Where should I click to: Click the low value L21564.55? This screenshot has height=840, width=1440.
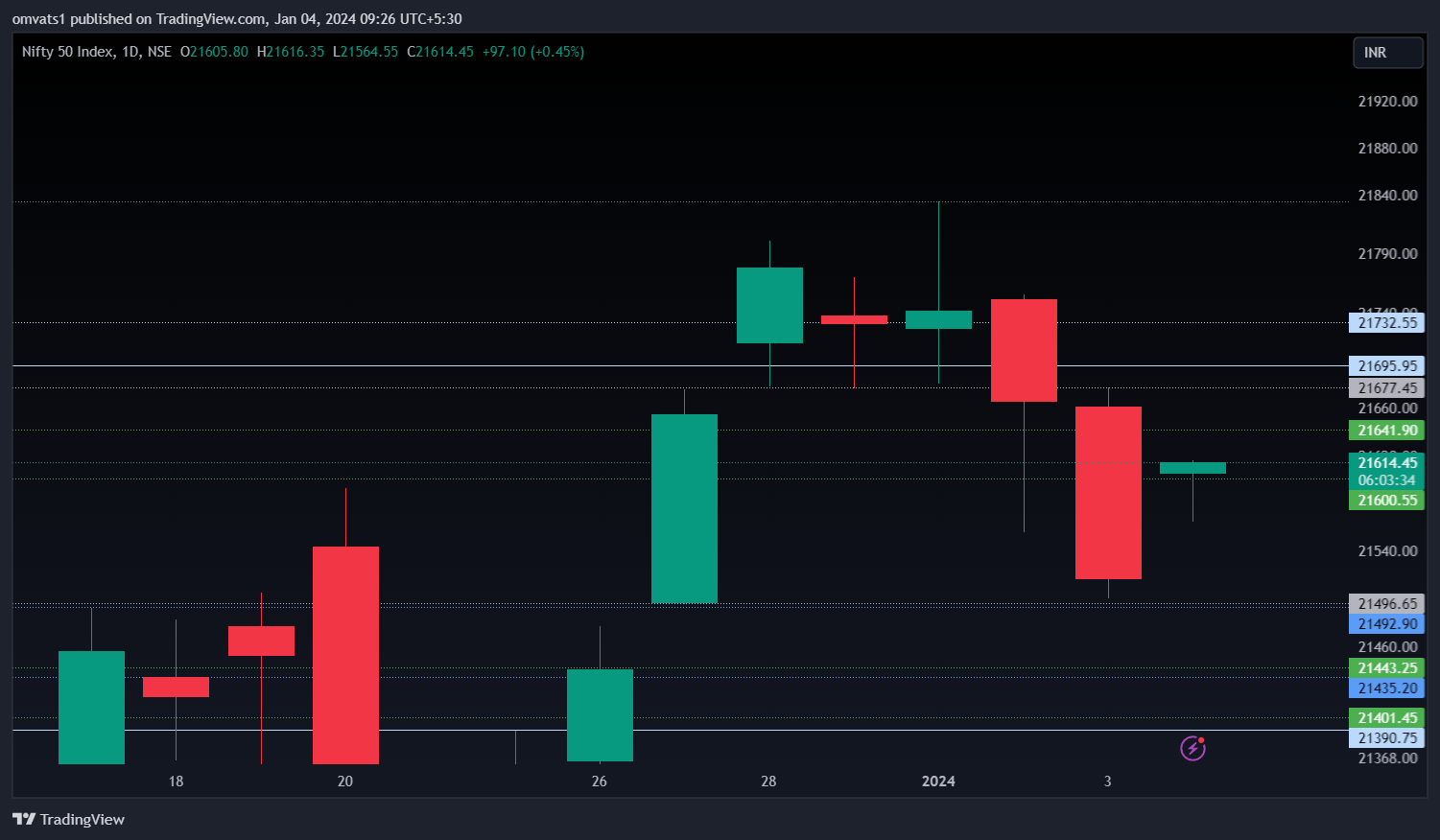[366, 52]
